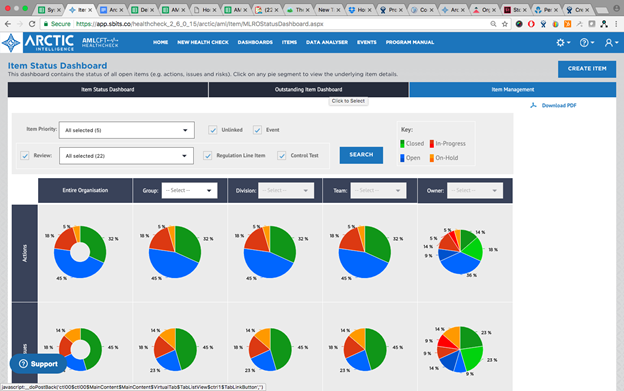Toggle the Unlinked checkbox
Image resolution: width=624 pixels, height=391 pixels.
click(x=213, y=130)
